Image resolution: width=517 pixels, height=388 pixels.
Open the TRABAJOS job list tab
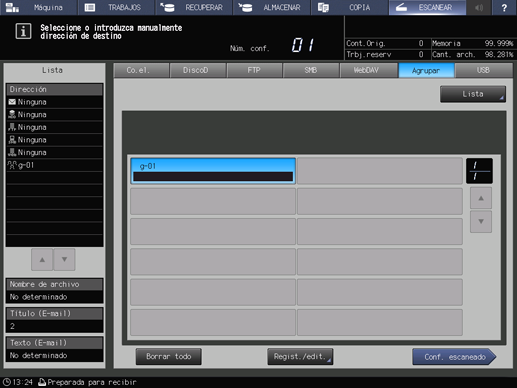(x=116, y=7)
